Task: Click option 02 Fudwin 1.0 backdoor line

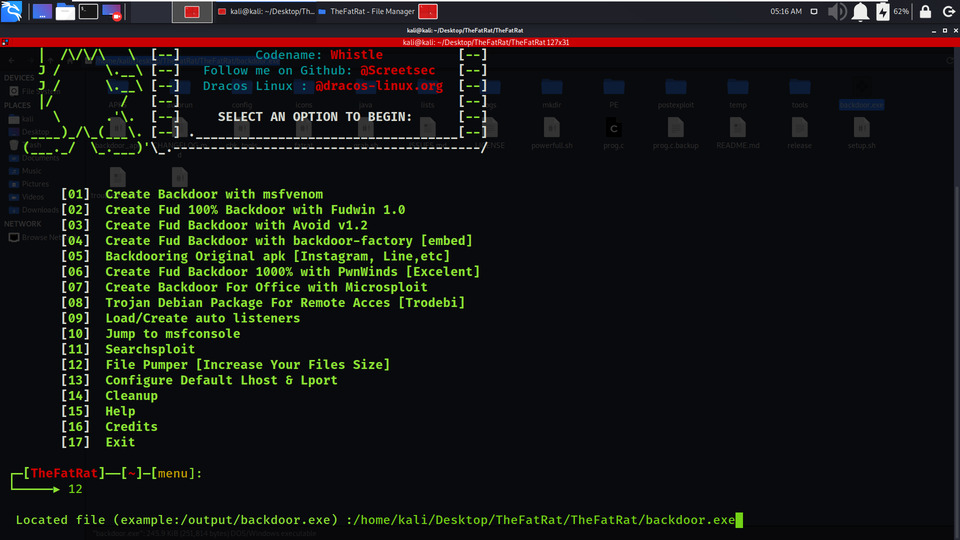Action: [x=233, y=209]
